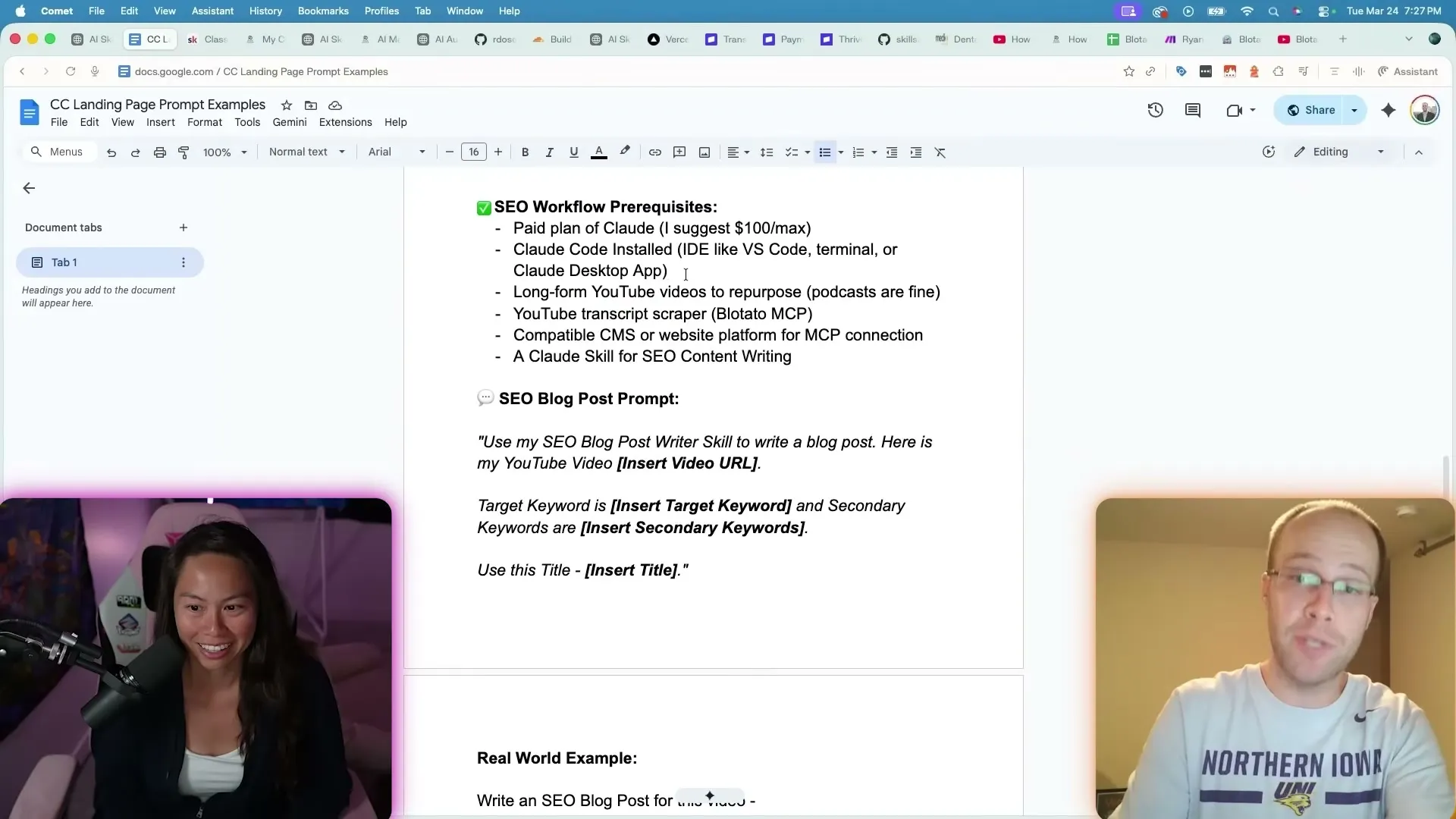
Task: Open the Editing mode dropdown
Action: coord(1339,152)
